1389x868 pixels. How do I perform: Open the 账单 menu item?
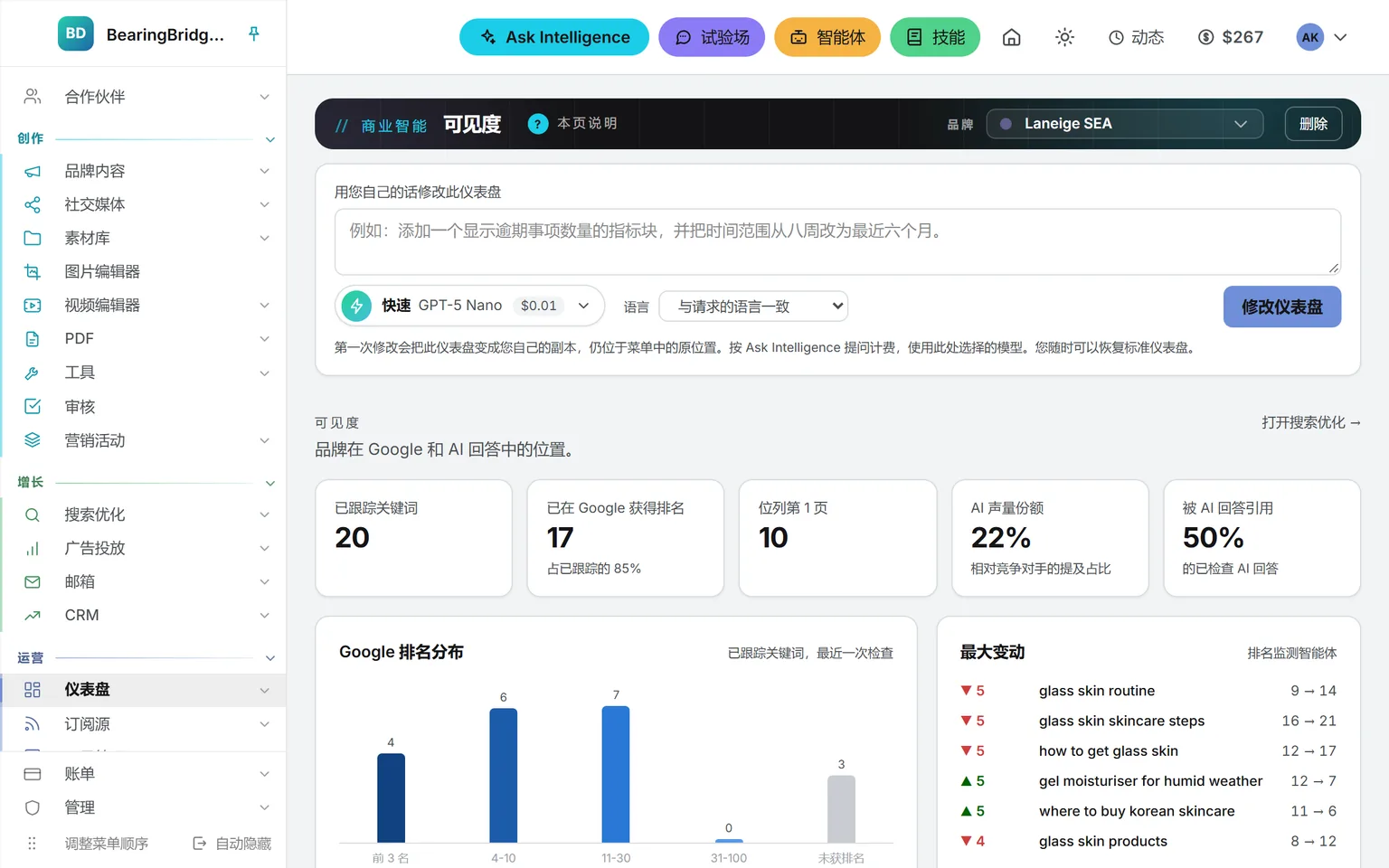(144, 774)
